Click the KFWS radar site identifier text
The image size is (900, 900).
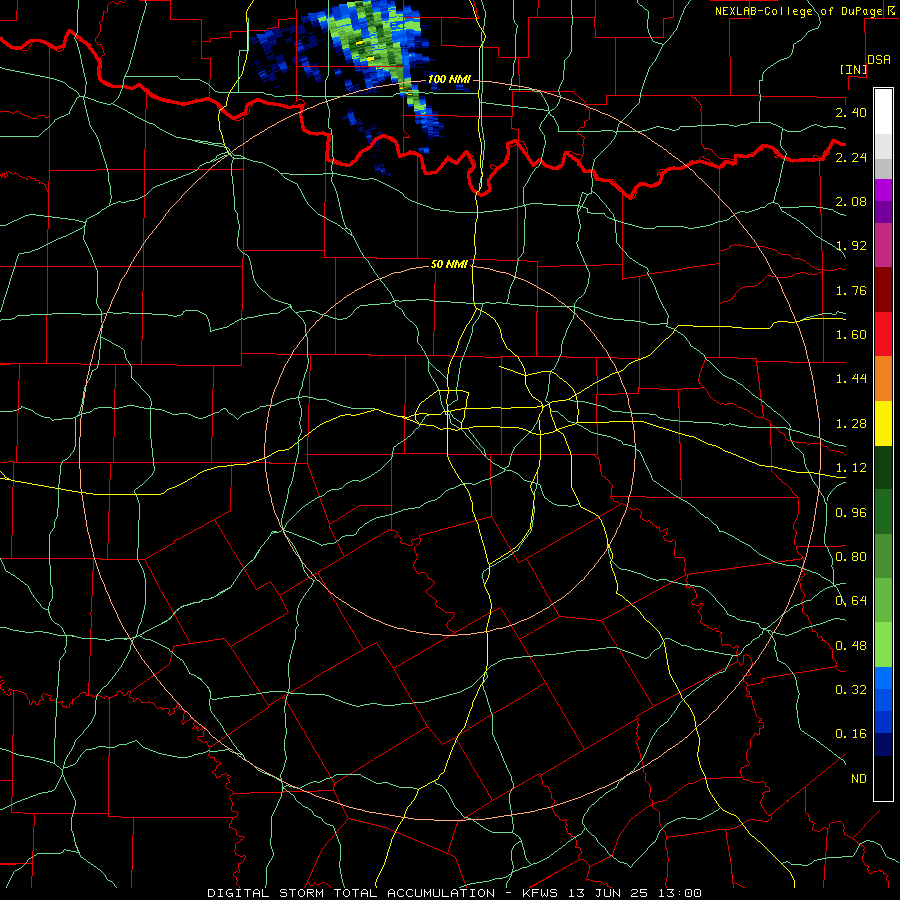pyautogui.click(x=542, y=893)
